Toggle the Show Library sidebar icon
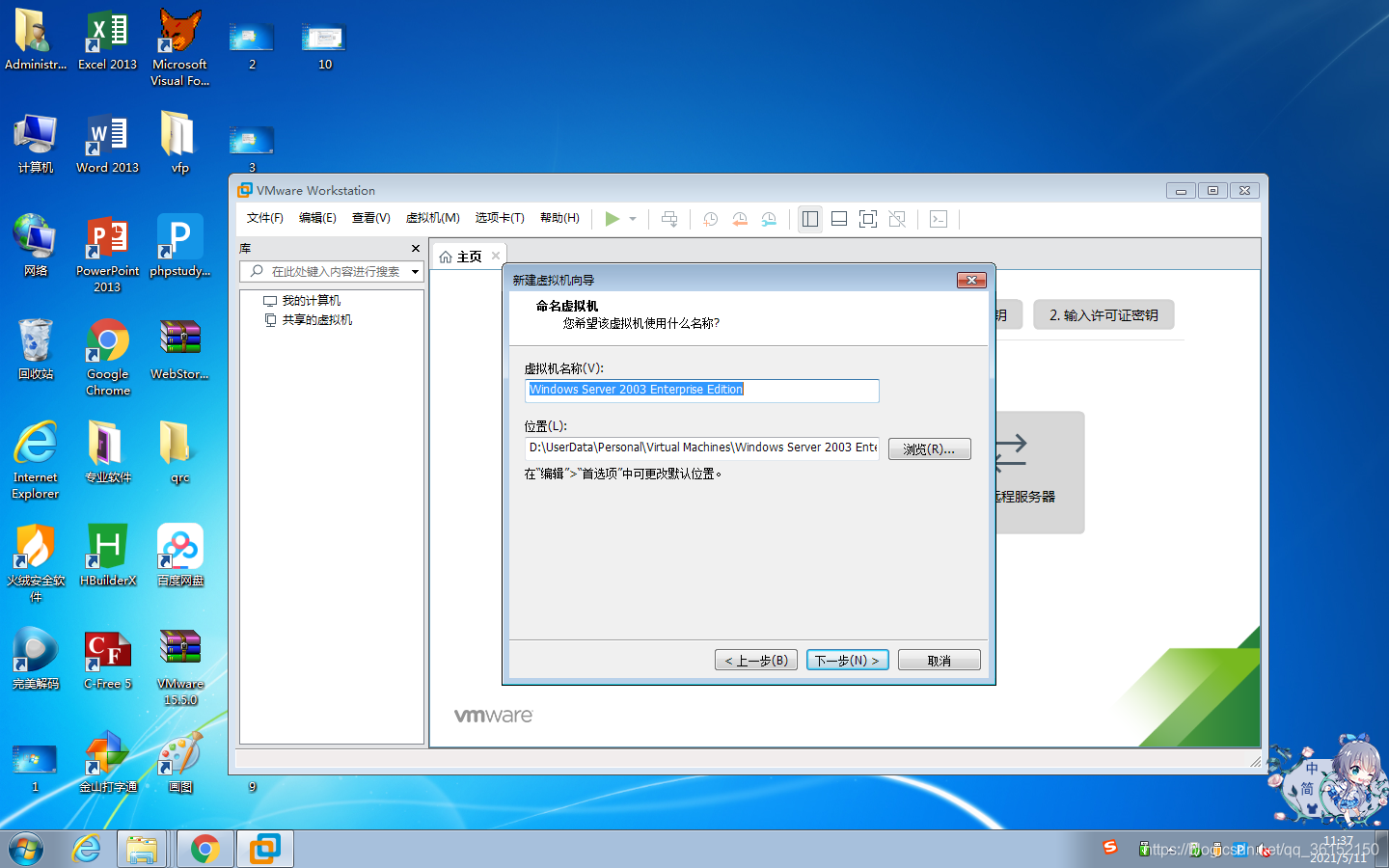Viewport: 1389px width, 868px height. (x=810, y=219)
